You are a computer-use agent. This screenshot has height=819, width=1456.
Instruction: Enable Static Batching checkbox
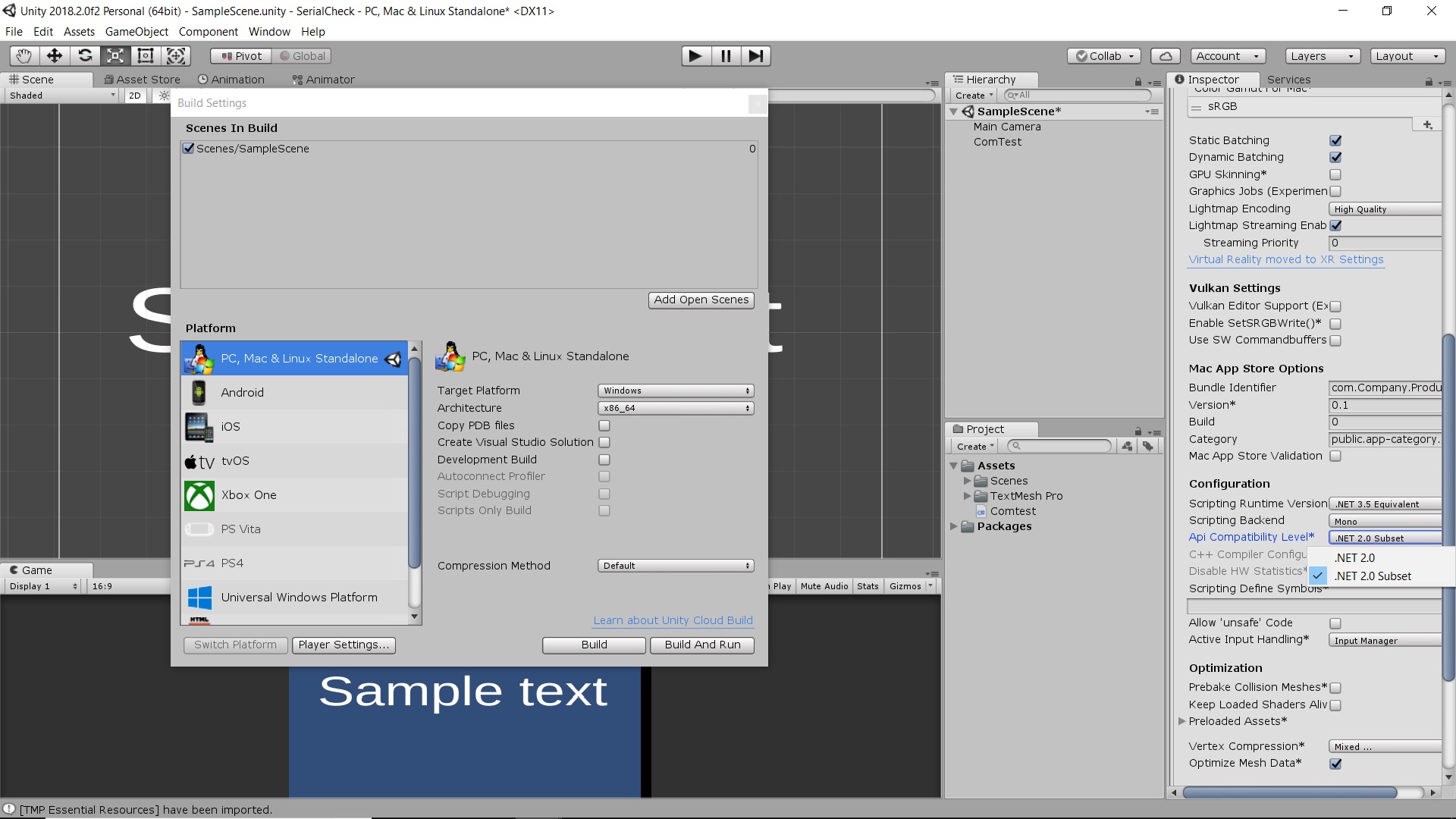coord(1335,140)
